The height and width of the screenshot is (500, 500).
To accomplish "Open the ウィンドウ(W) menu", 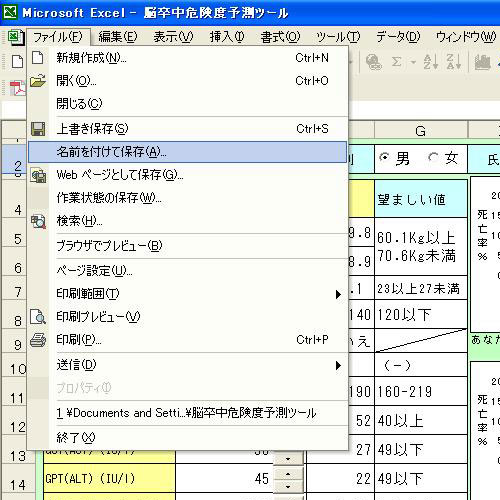I will tap(466, 37).
